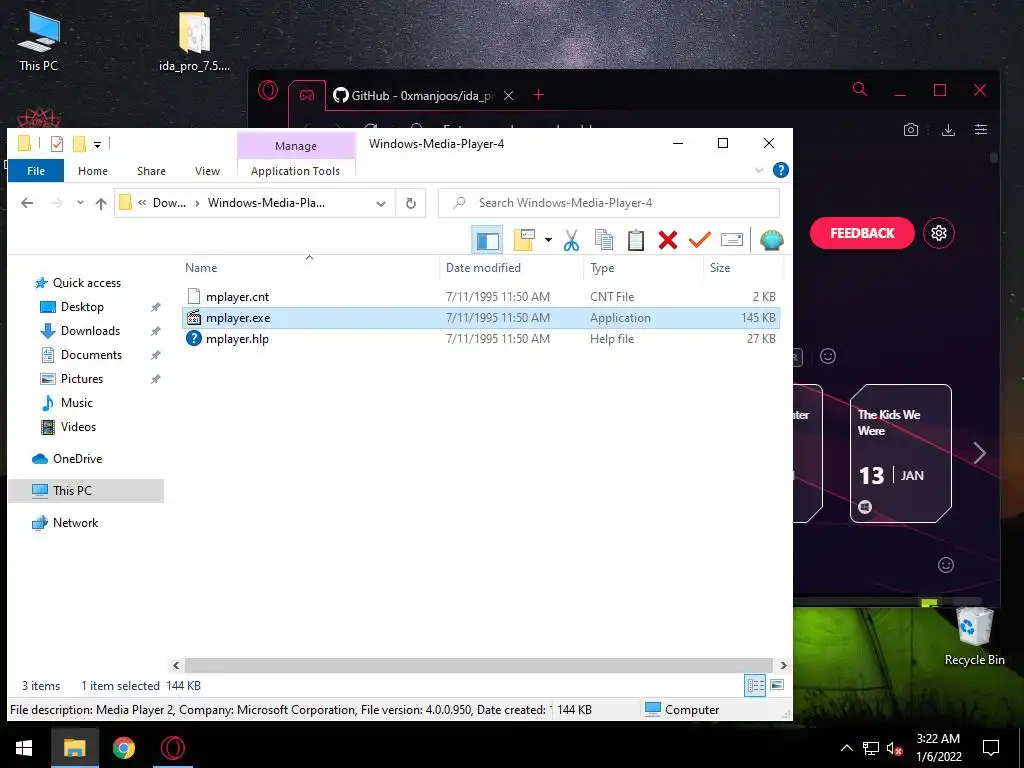Click the rename field toolbar icon
1024x768 pixels.
click(x=731, y=240)
